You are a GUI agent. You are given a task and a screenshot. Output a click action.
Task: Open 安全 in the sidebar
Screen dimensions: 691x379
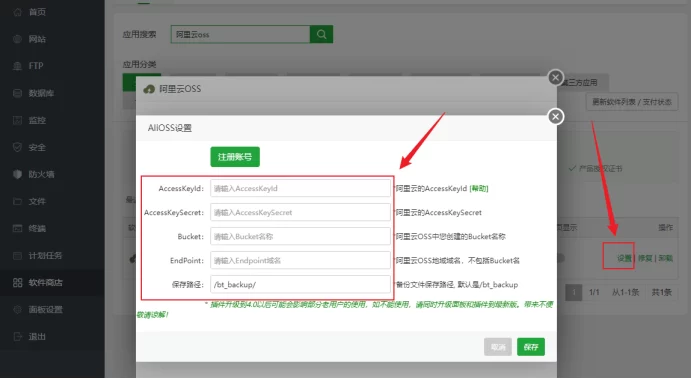(37, 148)
